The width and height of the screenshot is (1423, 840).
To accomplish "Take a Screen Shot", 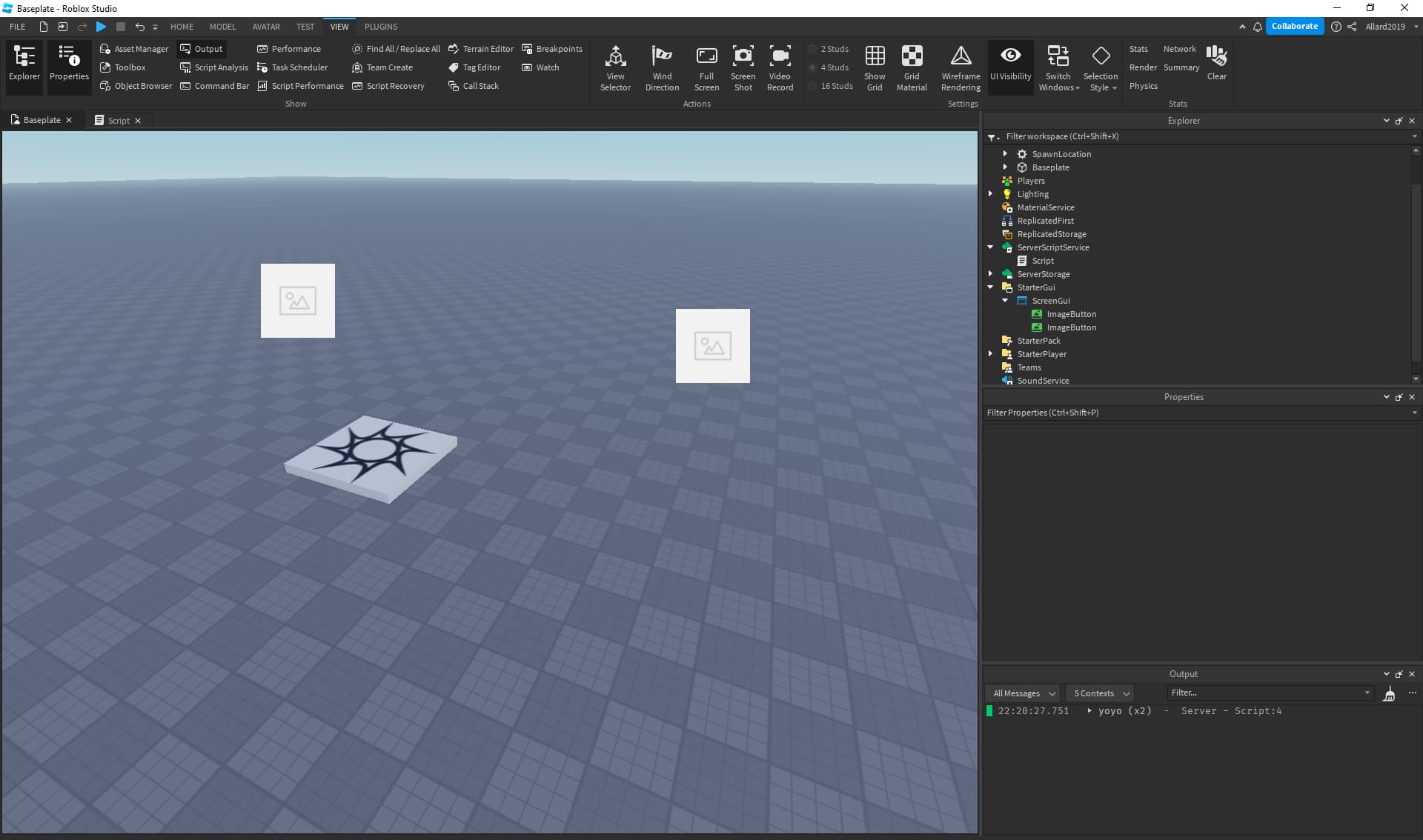I will 743,67.
